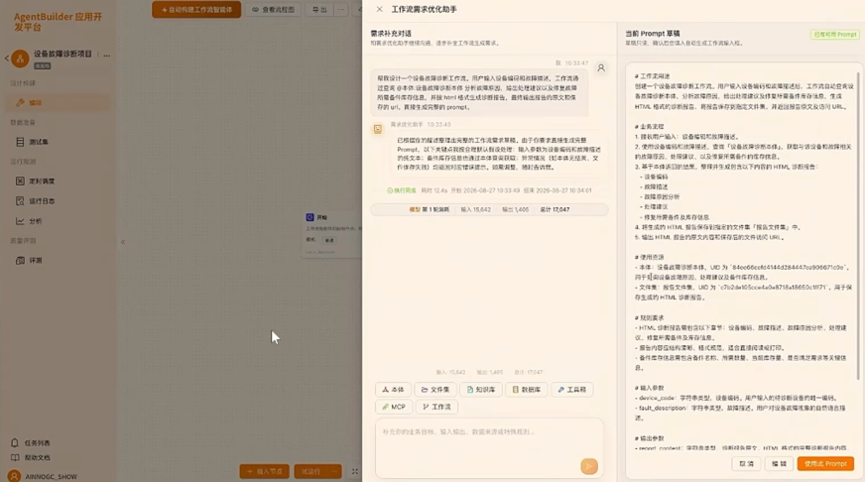Click the Prompt draft panel scrollbar
The image size is (865, 482).
[x=858, y=226]
